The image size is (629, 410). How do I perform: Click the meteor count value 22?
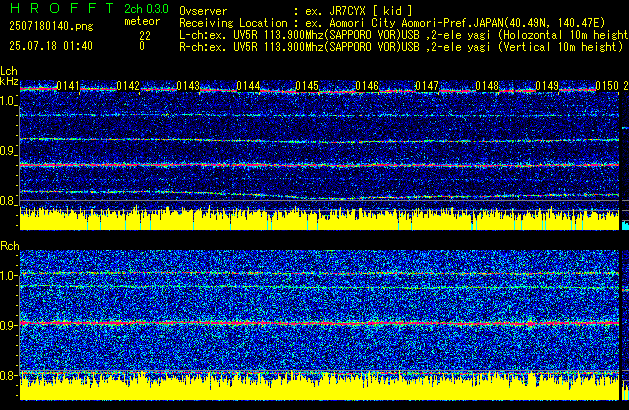(145, 36)
